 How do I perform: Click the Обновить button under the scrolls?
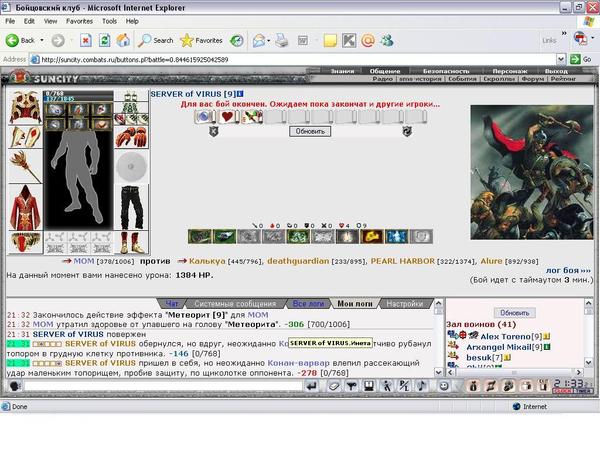point(310,131)
